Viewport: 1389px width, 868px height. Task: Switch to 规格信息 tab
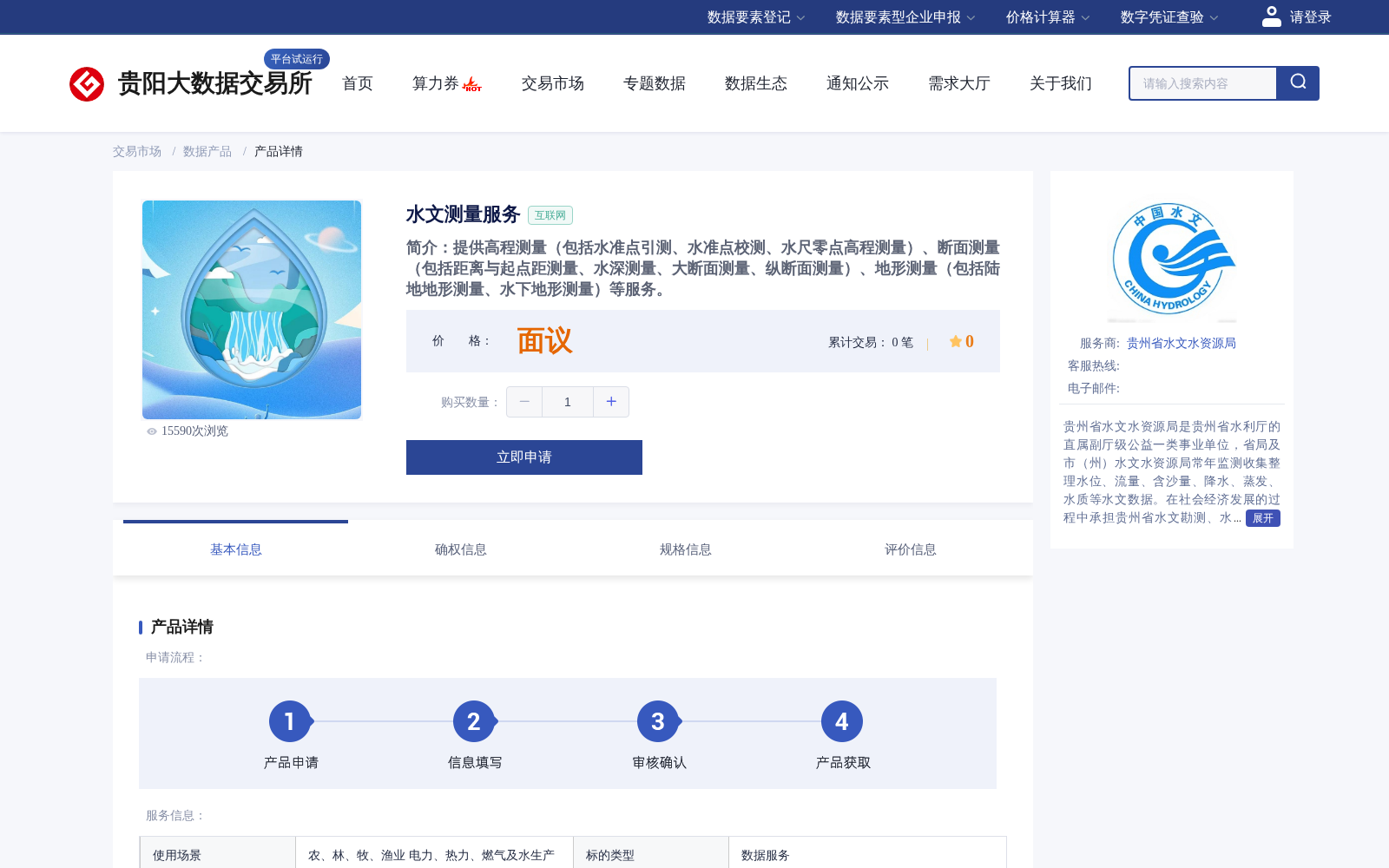point(686,549)
